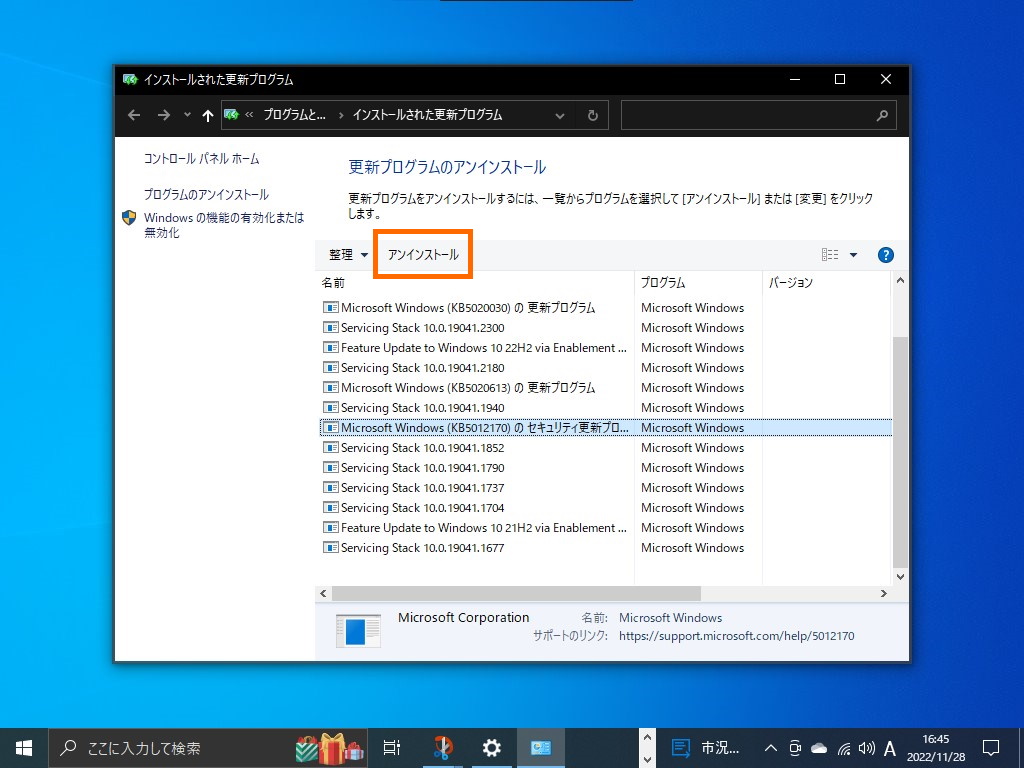The image size is (1024, 768).
Task: Open the Windows Settings gear on the taskbar
Action: (x=491, y=747)
